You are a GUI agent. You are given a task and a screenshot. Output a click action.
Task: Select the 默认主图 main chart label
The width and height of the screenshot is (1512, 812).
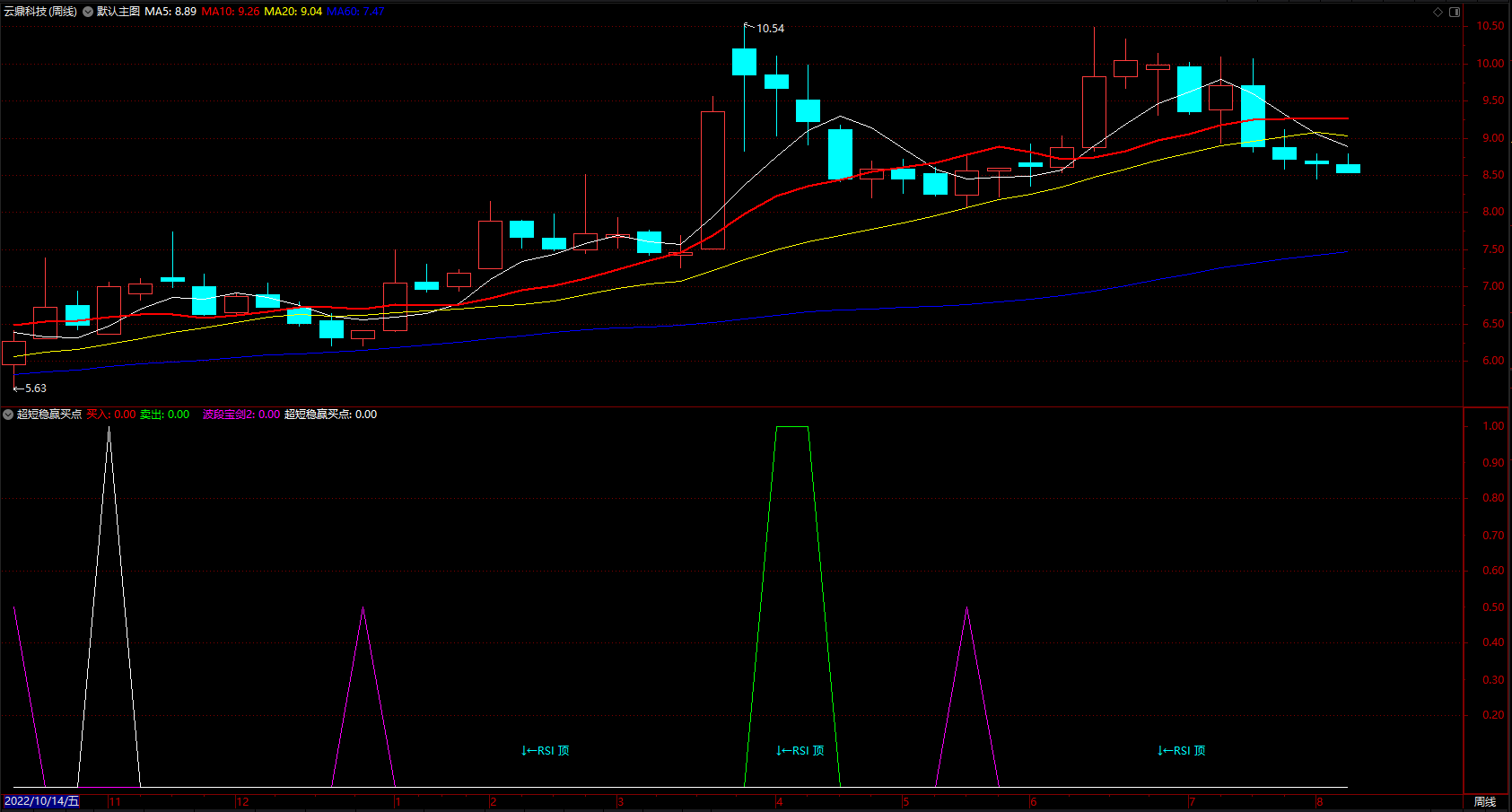[x=118, y=12]
